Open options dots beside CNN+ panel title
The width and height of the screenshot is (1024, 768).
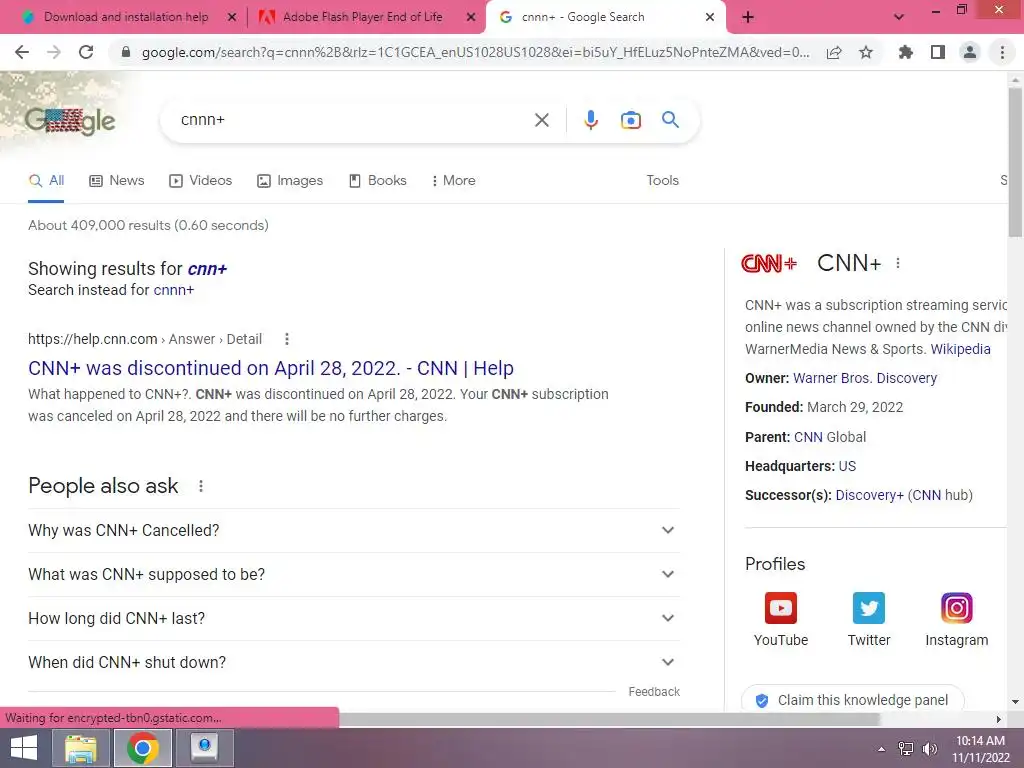pyautogui.click(x=898, y=263)
